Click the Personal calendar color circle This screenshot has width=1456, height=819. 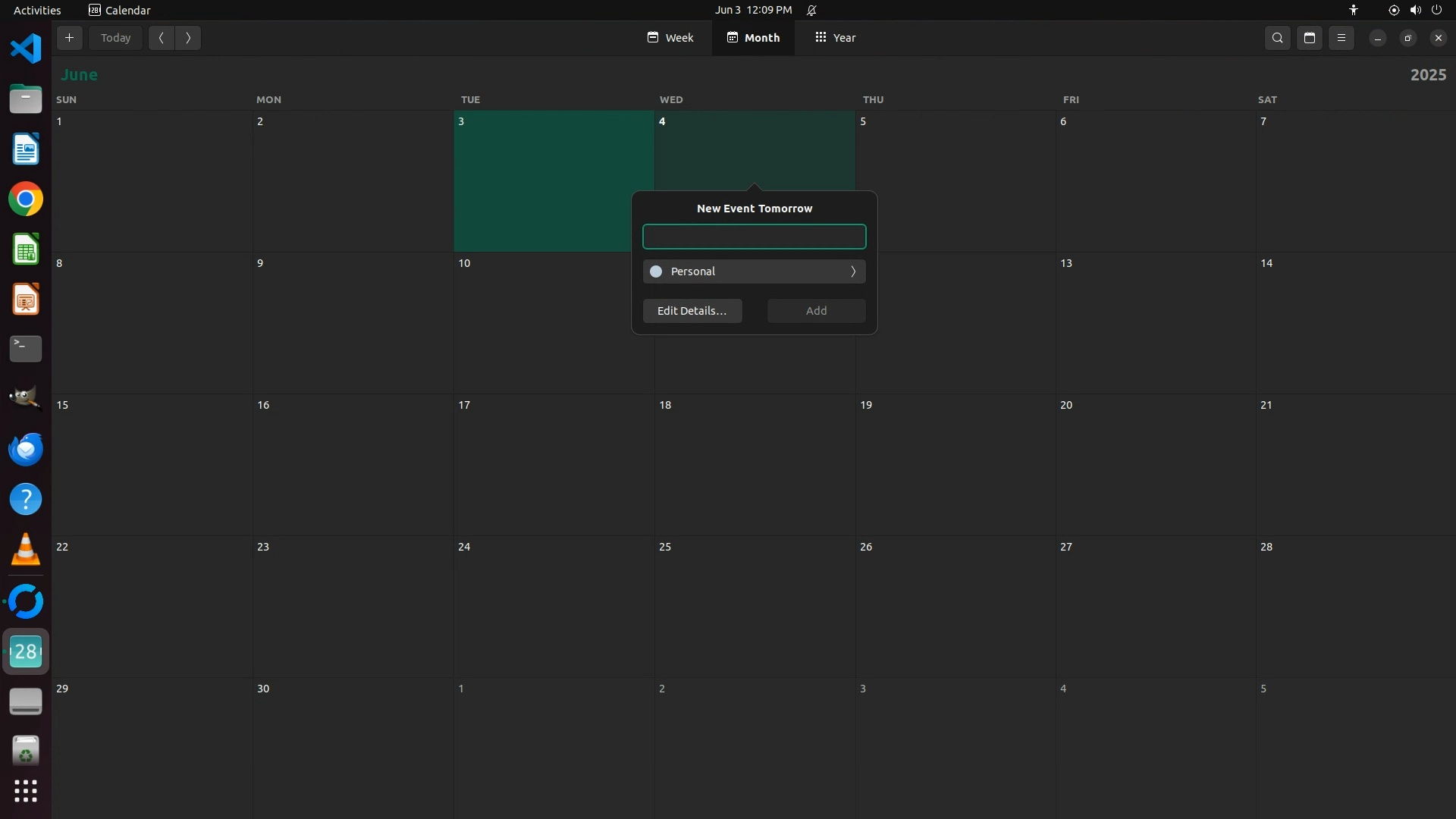point(656,271)
